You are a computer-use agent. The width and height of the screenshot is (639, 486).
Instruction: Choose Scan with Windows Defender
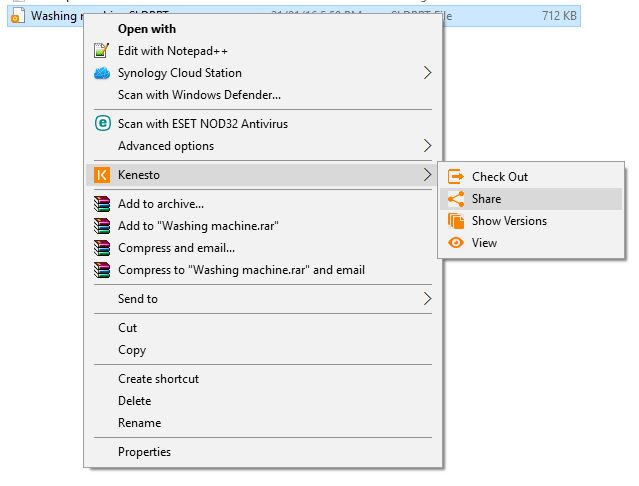point(263,95)
